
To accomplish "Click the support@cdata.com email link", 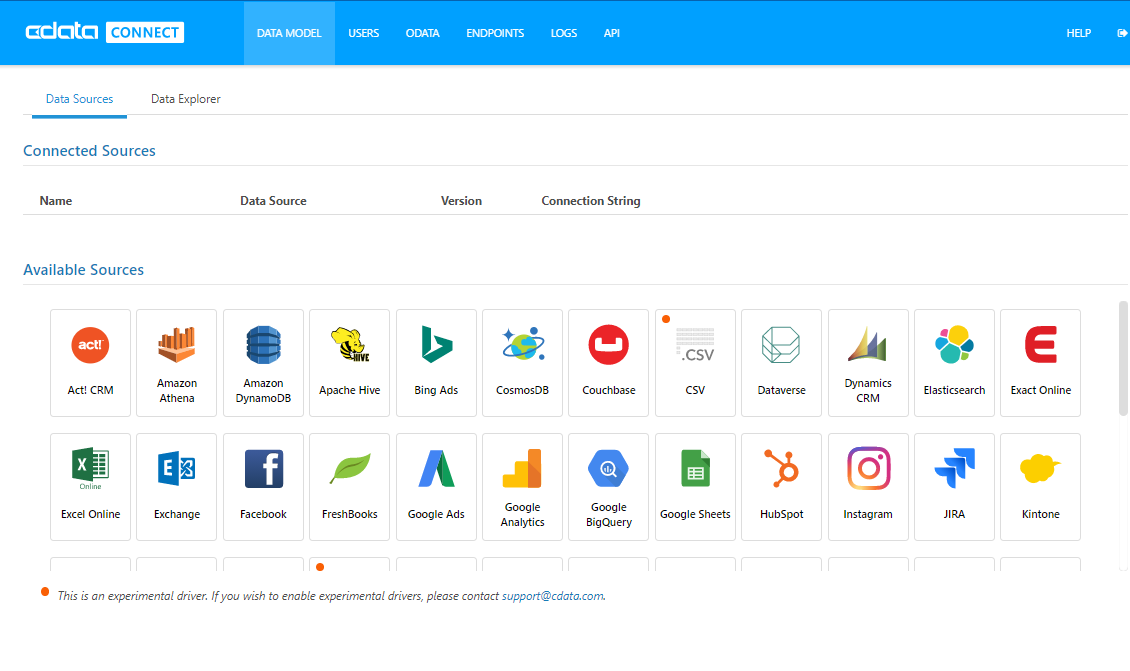I will (x=553, y=596).
